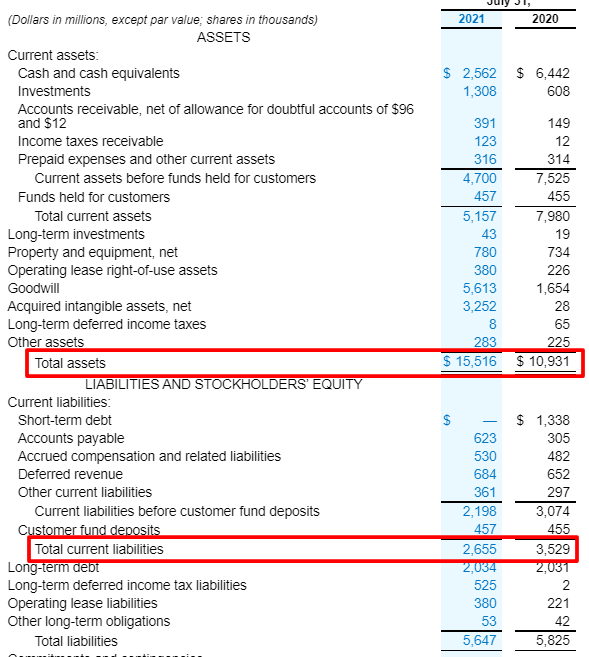Select 2021 deferred revenue value 684
The width and height of the screenshot is (589, 657).
tap(485, 475)
